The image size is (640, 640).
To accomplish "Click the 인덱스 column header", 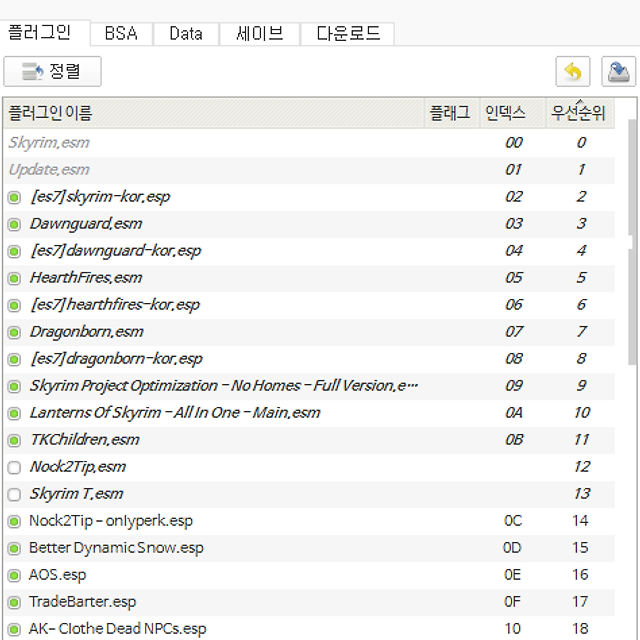I will 513,113.
